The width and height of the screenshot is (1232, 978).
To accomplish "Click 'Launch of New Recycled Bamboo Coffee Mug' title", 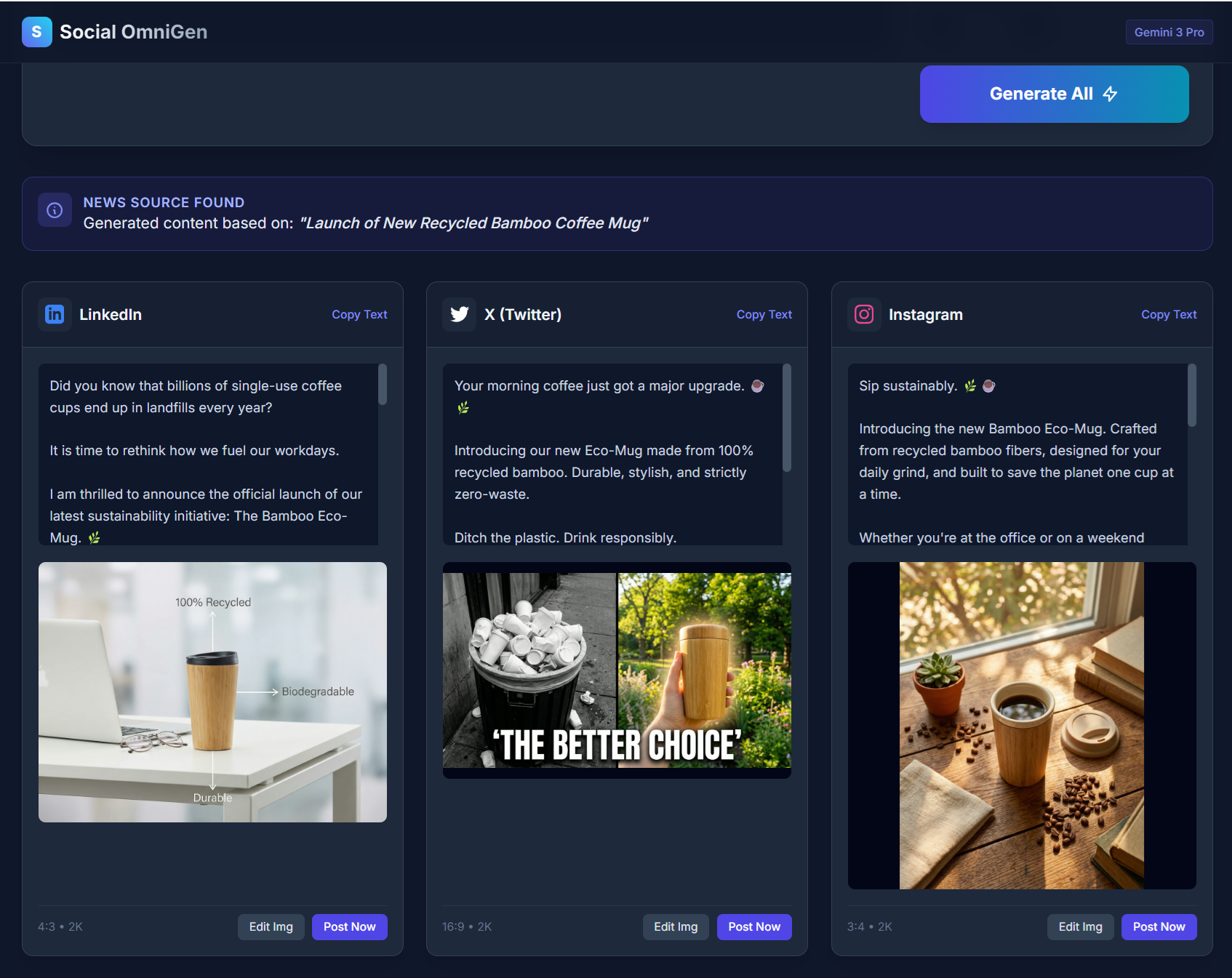I will click(473, 223).
